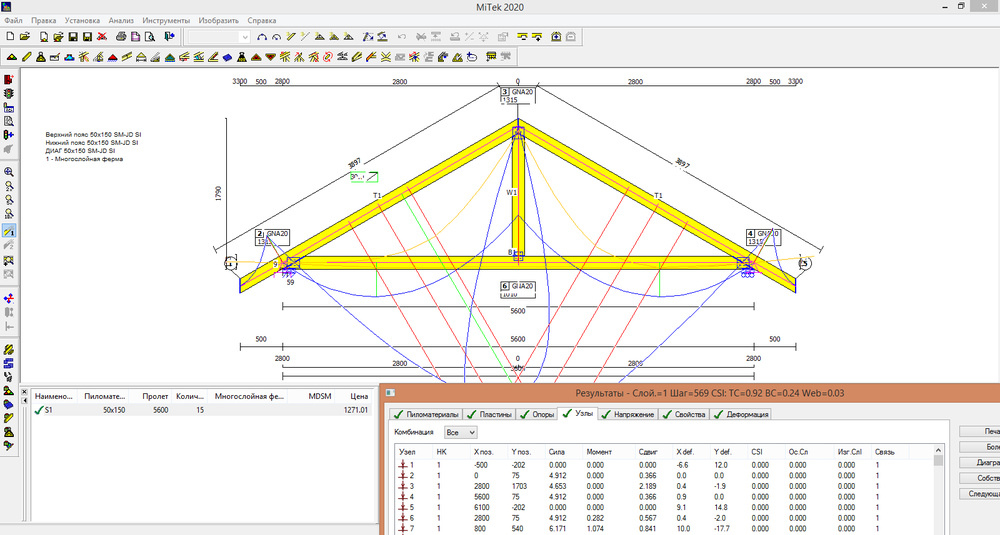1000x535 pixels.
Task: Switch to the Деформация tab
Action: click(x=741, y=414)
